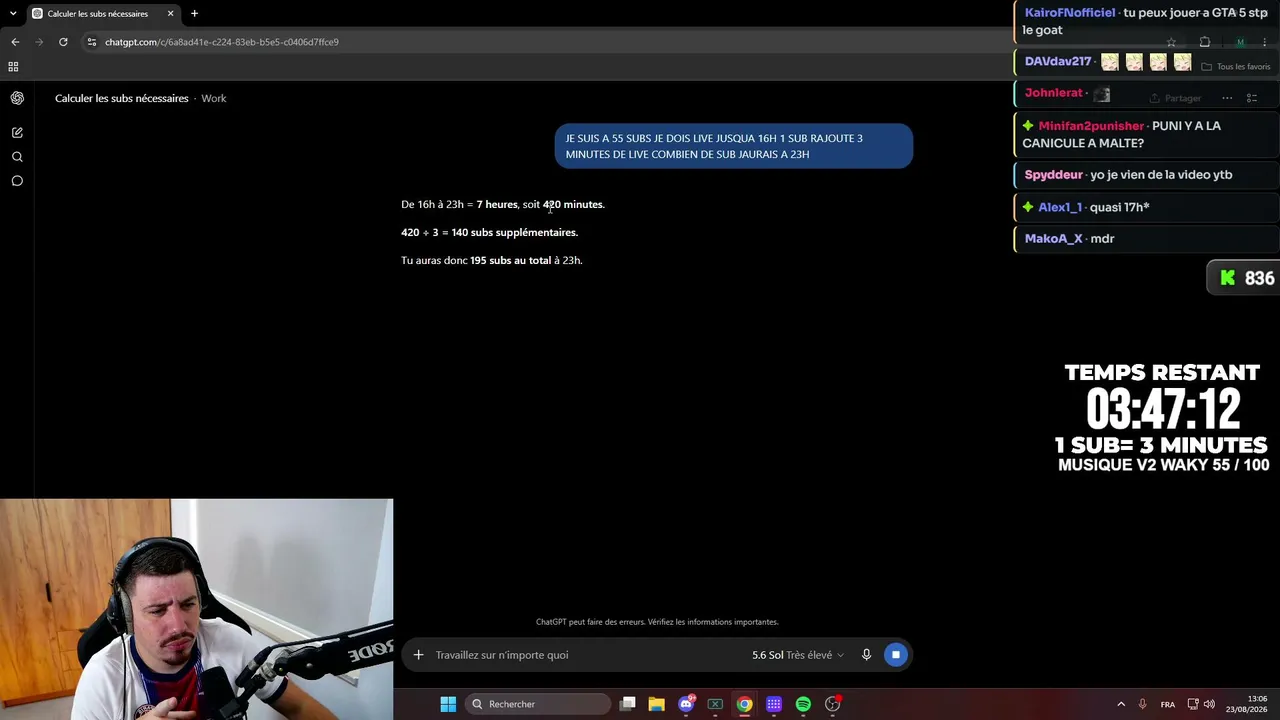Click Alex1_1's message 'quasi 17h*'

point(1147,207)
